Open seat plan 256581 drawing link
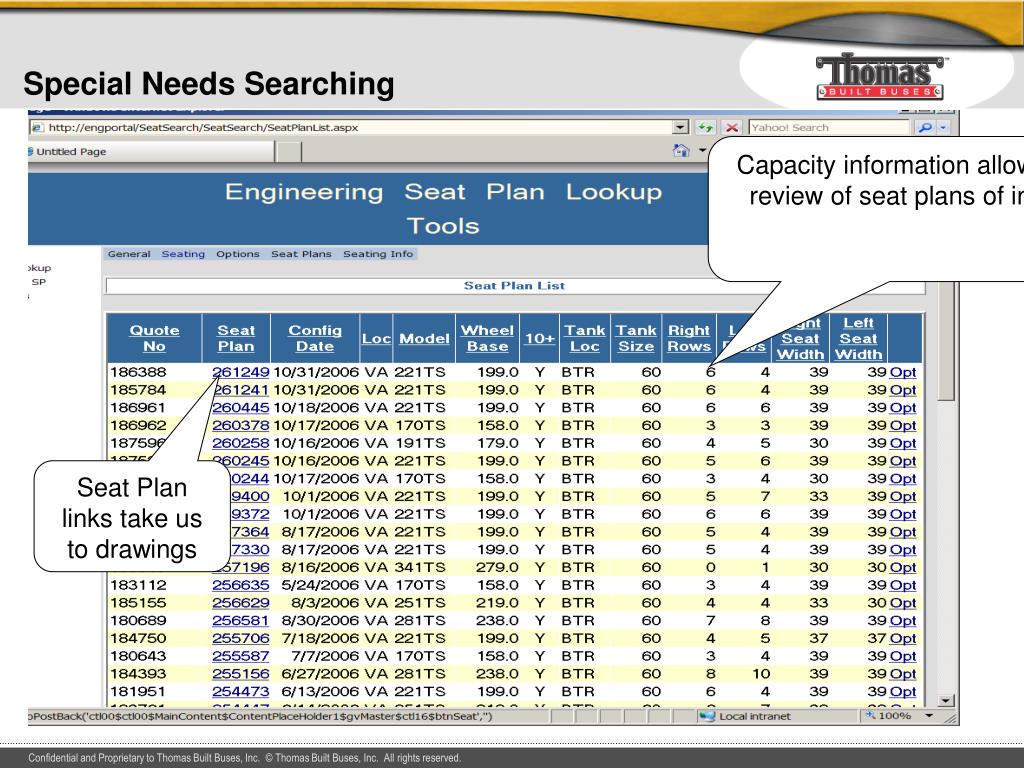1024x768 pixels. [x=240, y=620]
